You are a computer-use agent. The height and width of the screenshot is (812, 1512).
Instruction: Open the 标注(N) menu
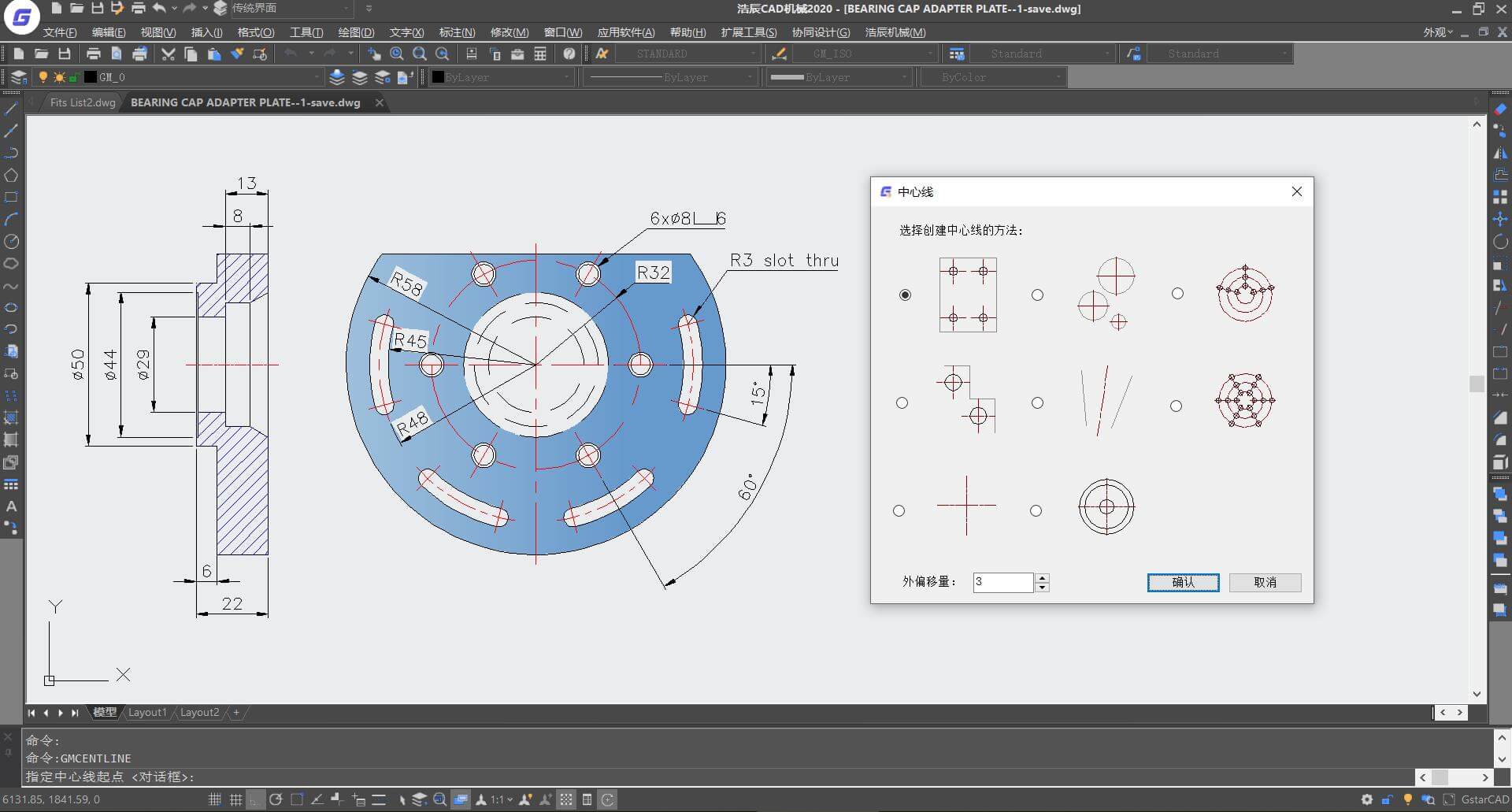pyautogui.click(x=457, y=32)
